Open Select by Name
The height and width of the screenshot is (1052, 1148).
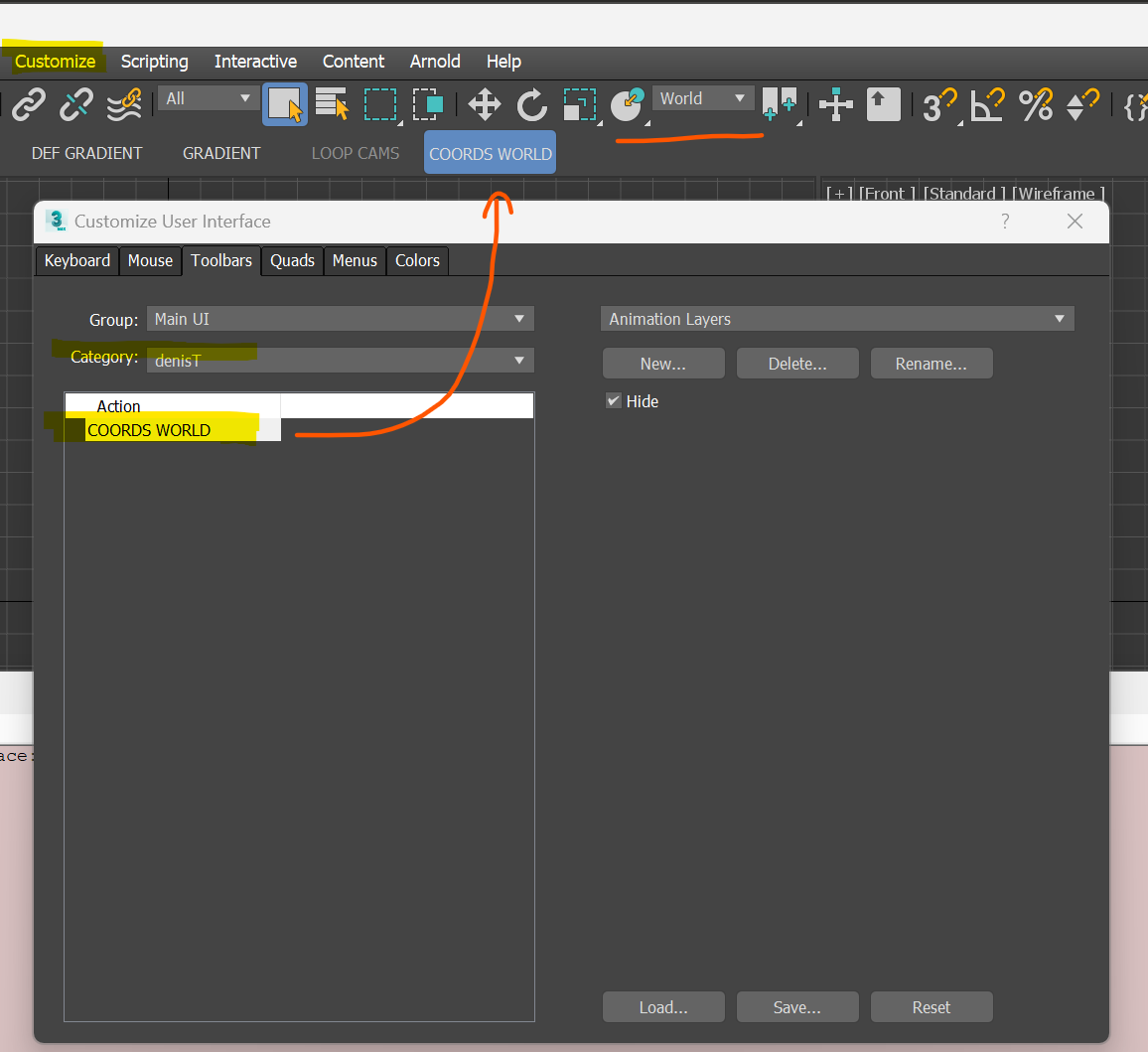[332, 104]
